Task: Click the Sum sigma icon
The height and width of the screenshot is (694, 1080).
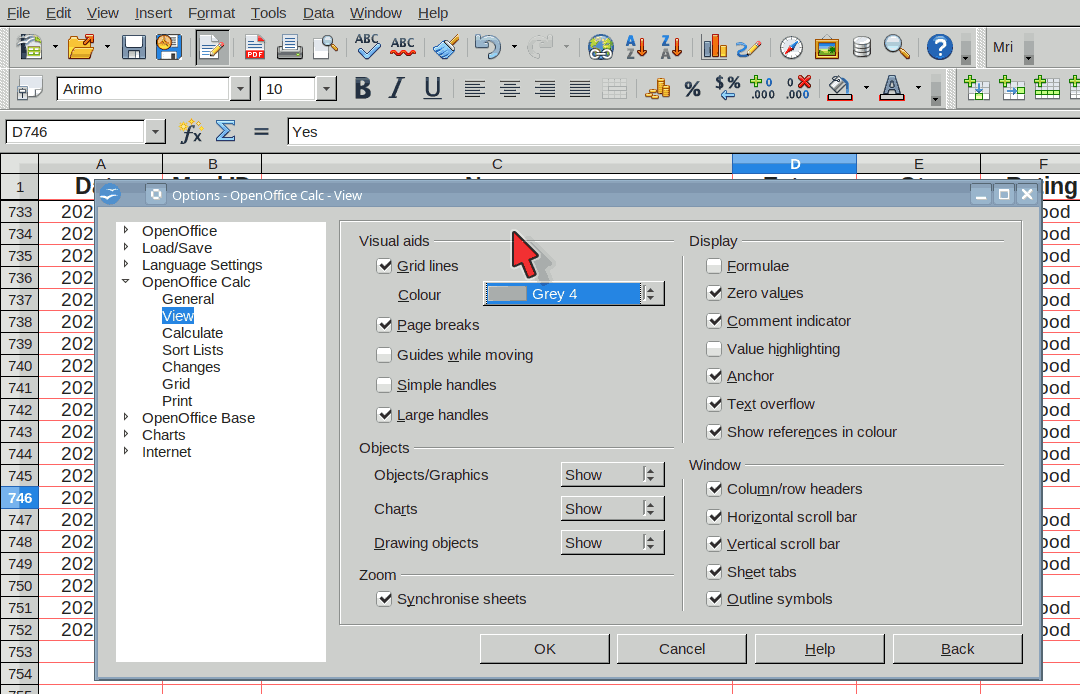Action: 226,131
